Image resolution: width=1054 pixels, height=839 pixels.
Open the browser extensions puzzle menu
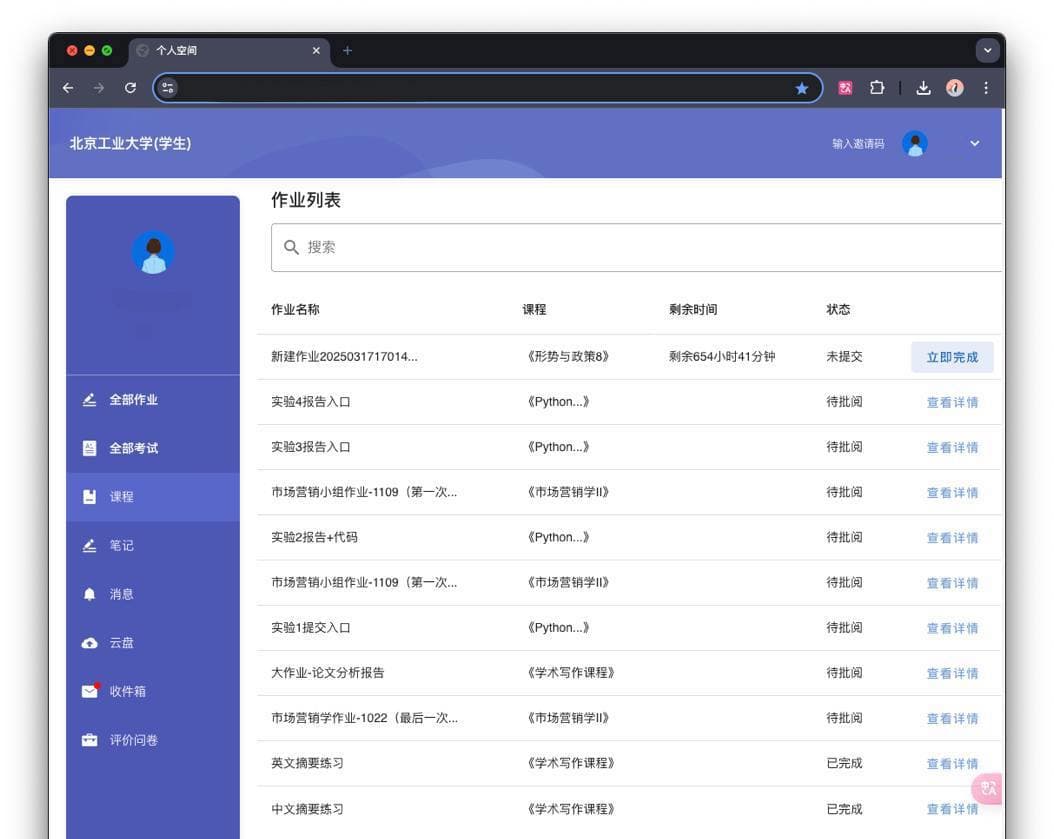[877, 87]
